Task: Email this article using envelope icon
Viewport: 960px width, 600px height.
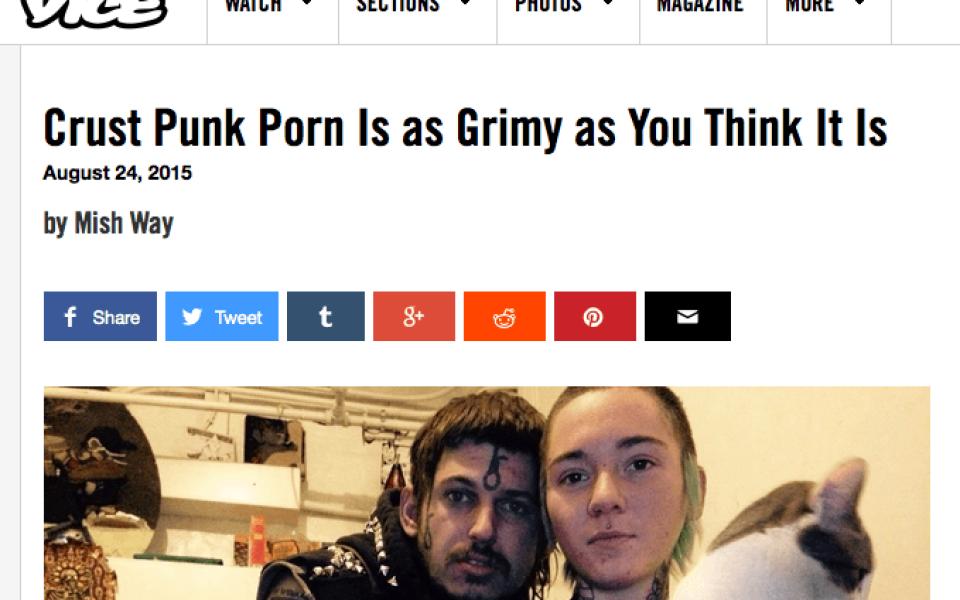Action: pos(688,316)
